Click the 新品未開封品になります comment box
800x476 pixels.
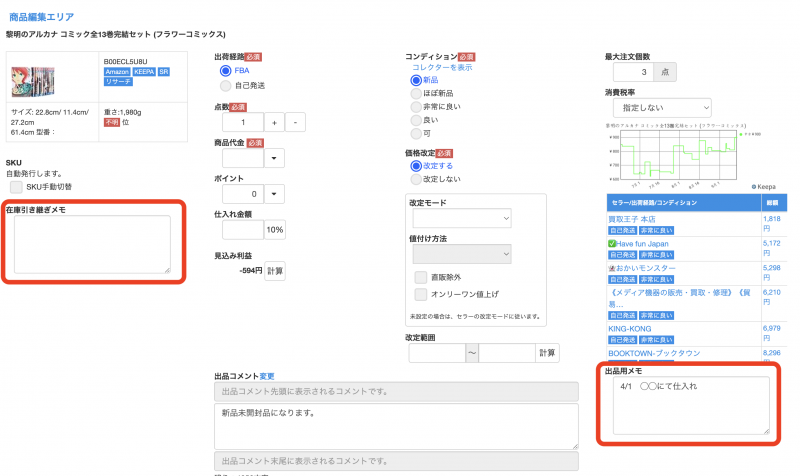396,427
